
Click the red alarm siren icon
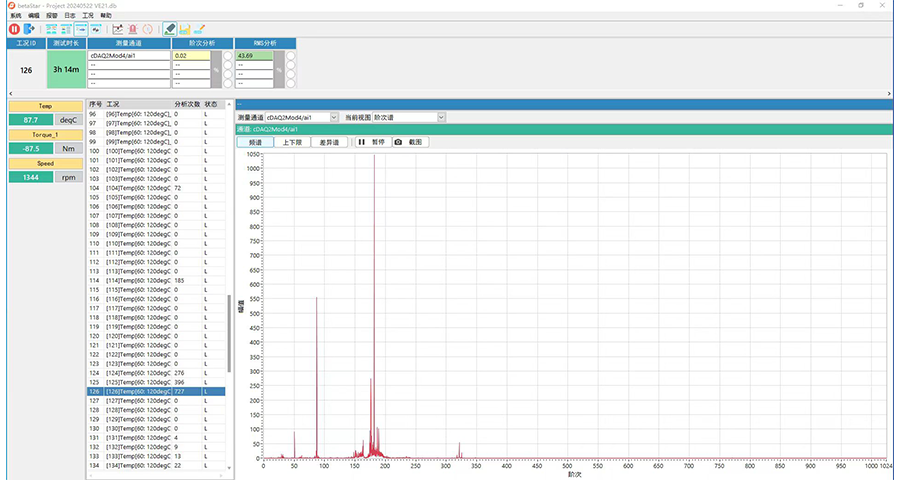[x=132, y=29]
